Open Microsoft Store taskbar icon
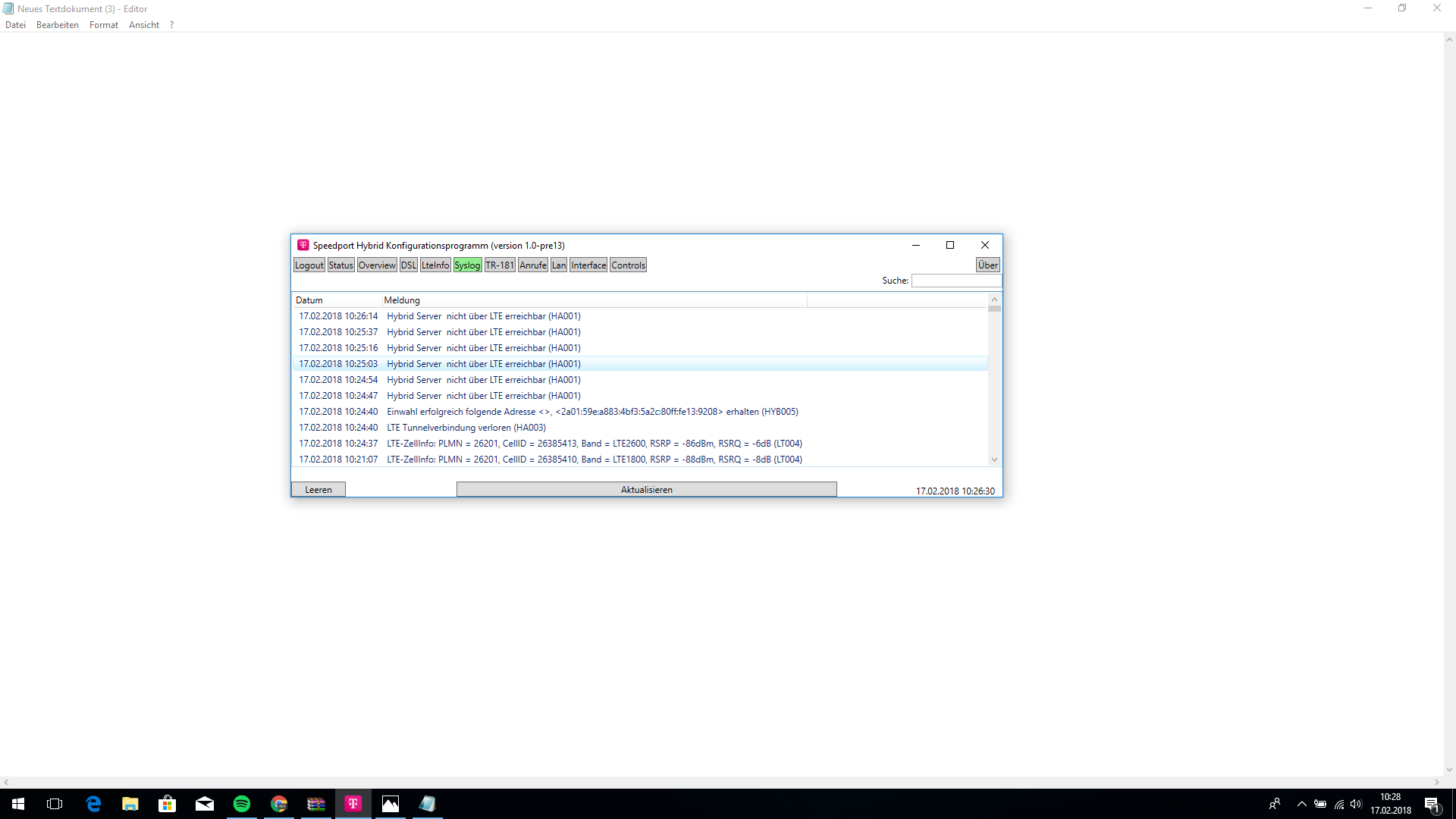 168,804
